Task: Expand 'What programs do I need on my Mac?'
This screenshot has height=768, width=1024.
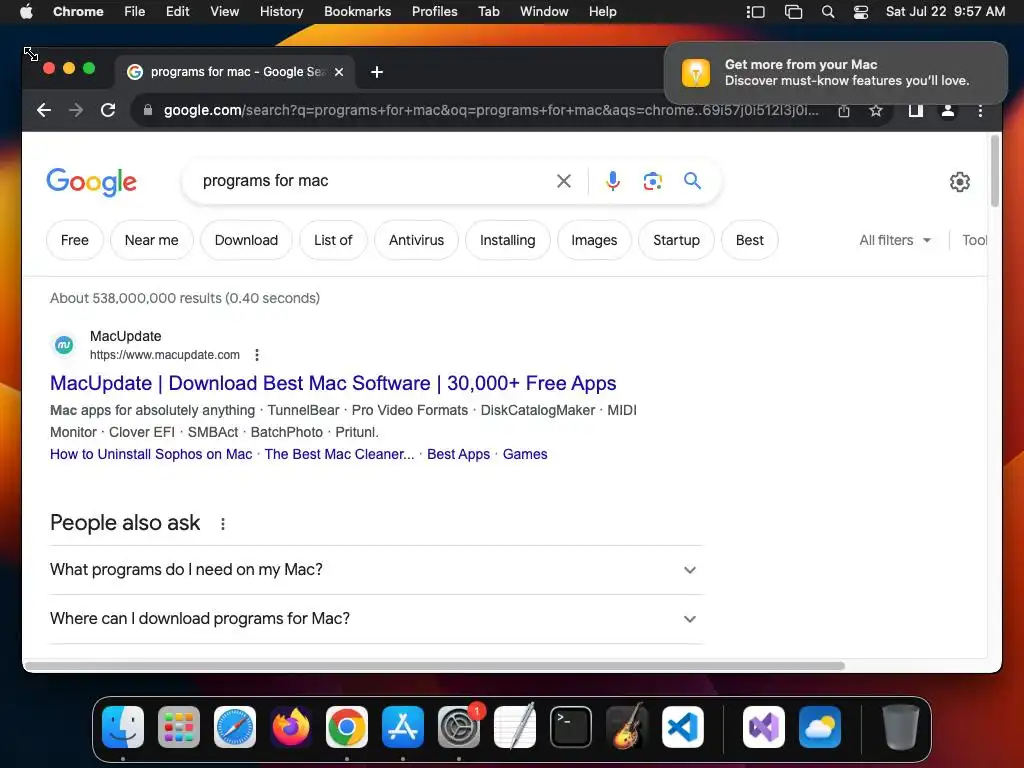Action: pos(376,569)
